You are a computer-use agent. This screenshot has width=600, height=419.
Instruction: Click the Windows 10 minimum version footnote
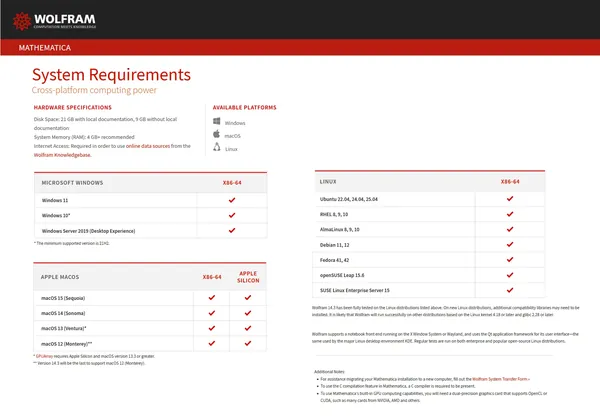(x=72, y=243)
